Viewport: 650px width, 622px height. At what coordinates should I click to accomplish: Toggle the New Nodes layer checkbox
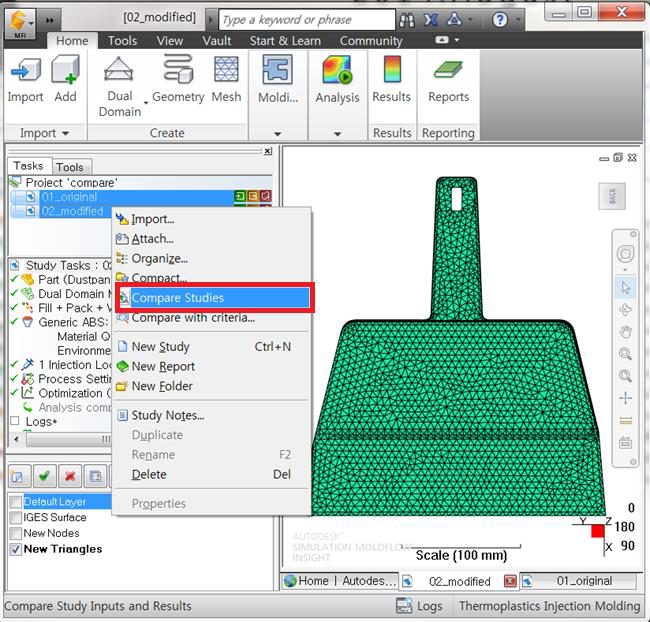pyautogui.click(x=16, y=533)
